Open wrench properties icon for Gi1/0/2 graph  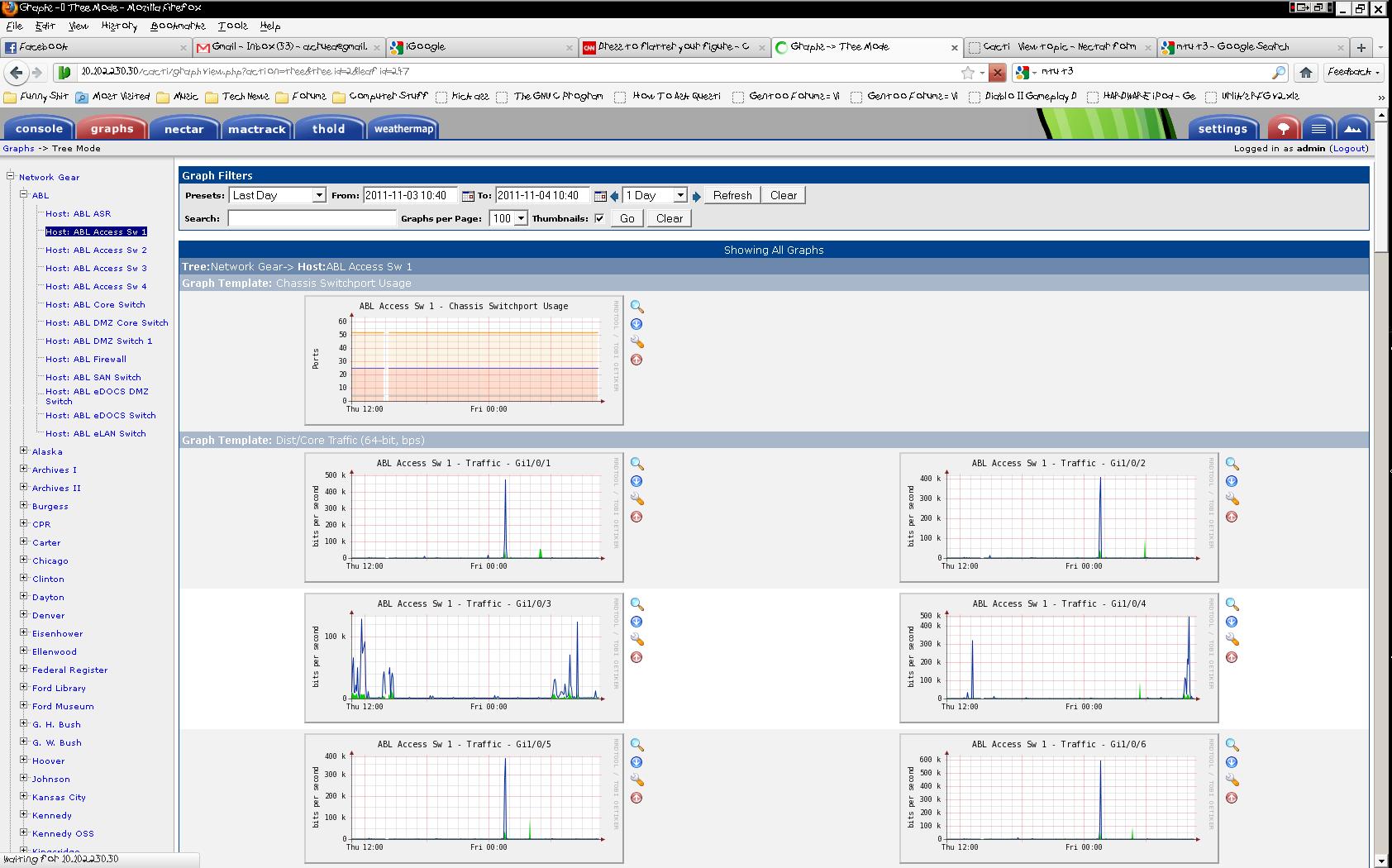click(x=1232, y=498)
